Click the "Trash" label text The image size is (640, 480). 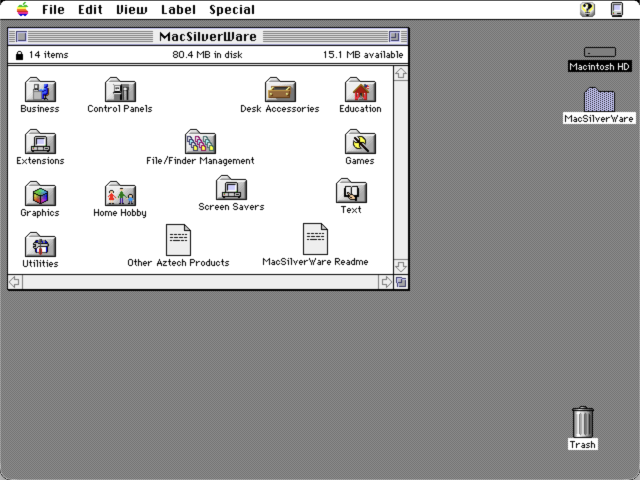pyautogui.click(x=582, y=444)
